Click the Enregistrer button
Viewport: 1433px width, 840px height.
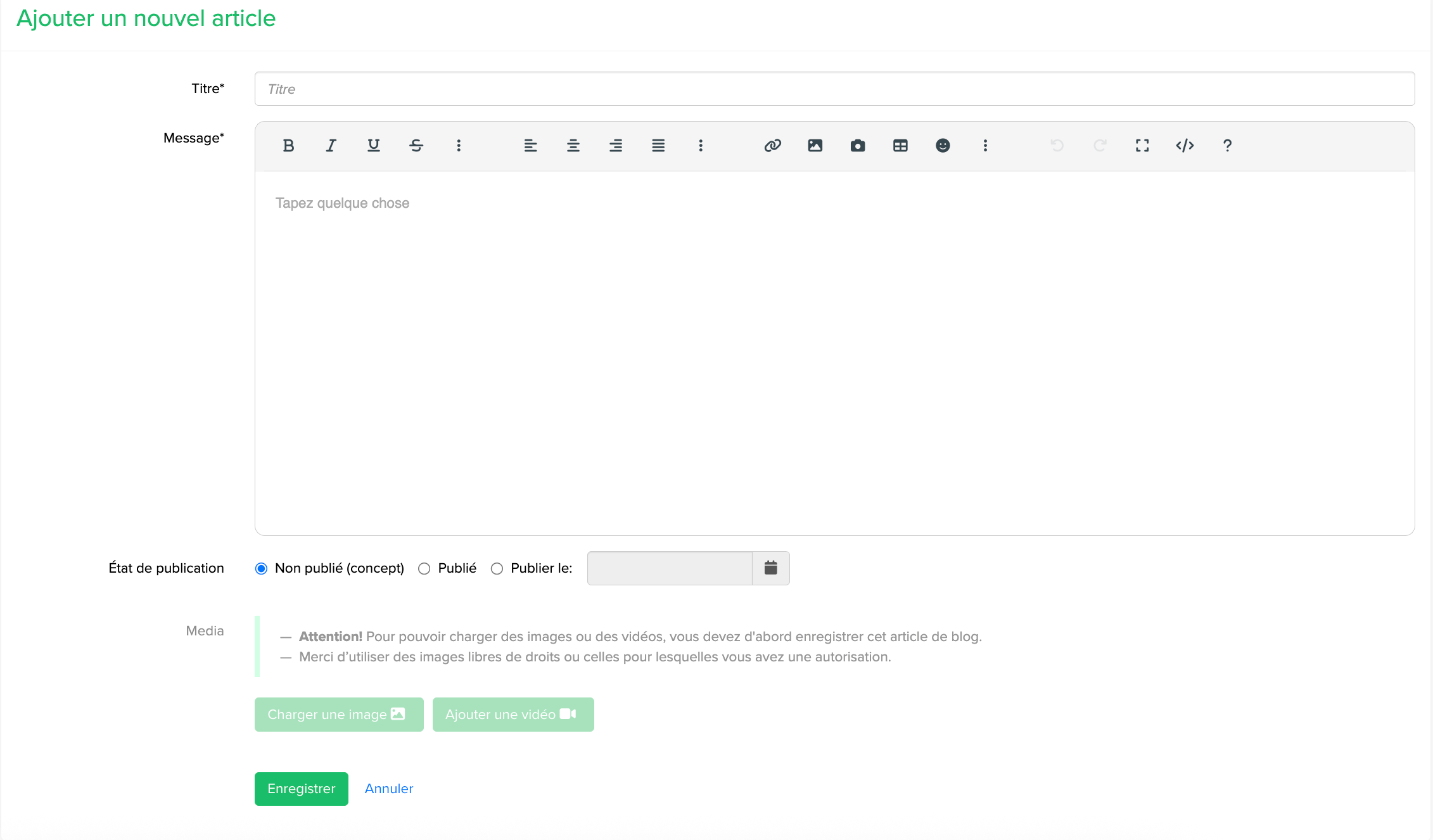(301, 789)
